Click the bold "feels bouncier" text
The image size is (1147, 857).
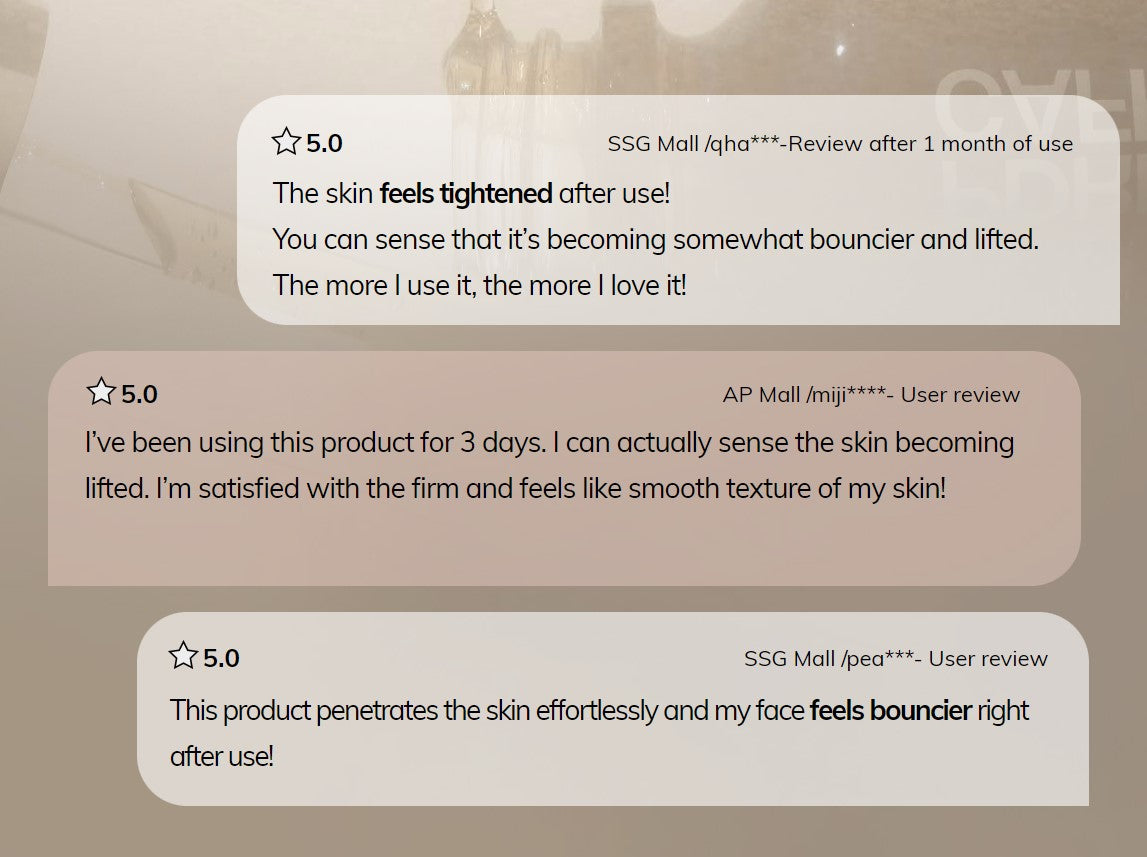890,711
